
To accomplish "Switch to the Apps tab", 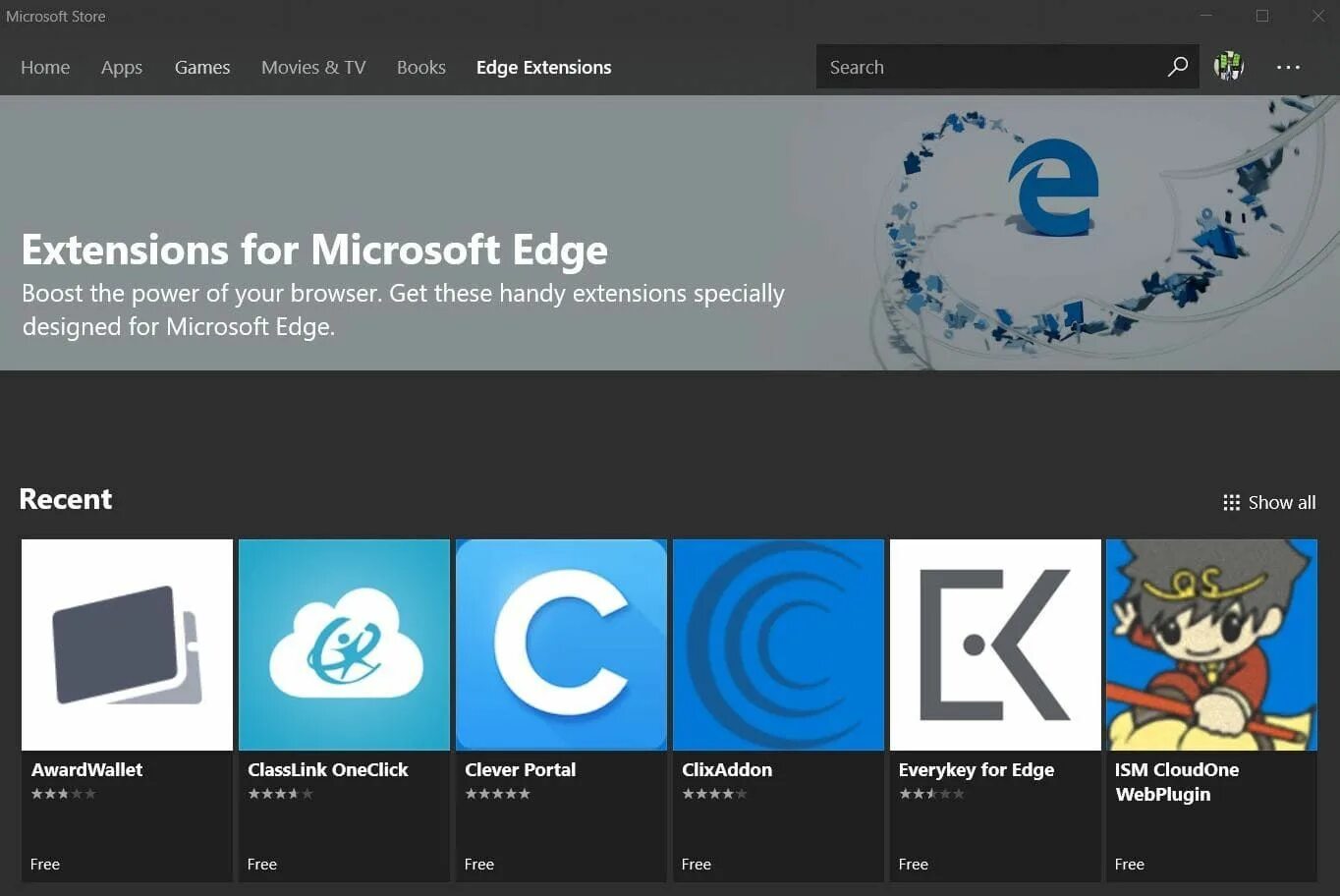I will 122,67.
